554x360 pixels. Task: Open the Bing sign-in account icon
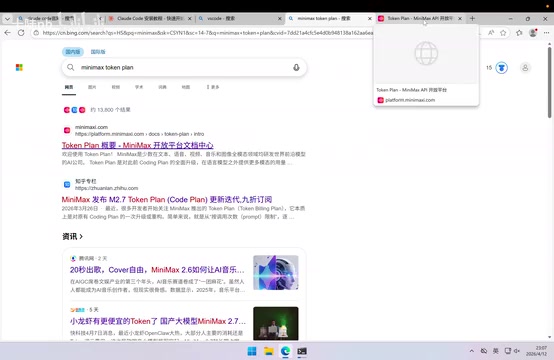[525, 67]
